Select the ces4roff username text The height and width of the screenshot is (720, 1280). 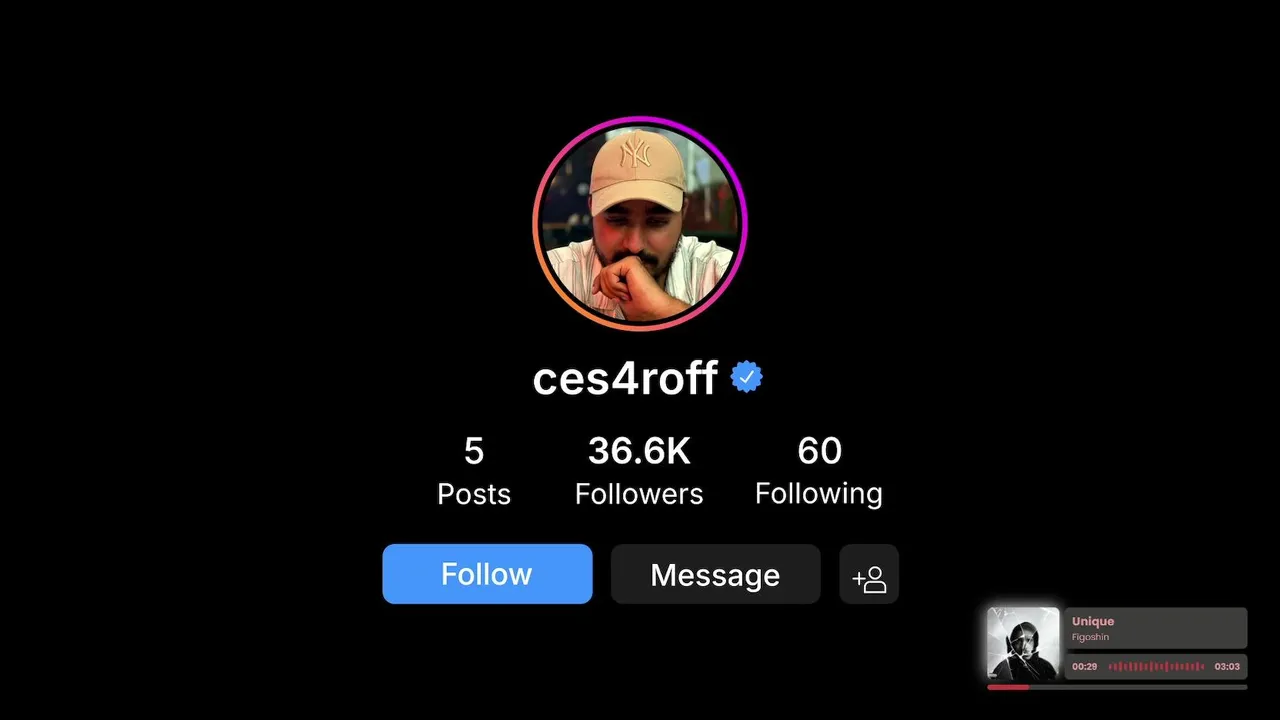pyautogui.click(x=625, y=378)
